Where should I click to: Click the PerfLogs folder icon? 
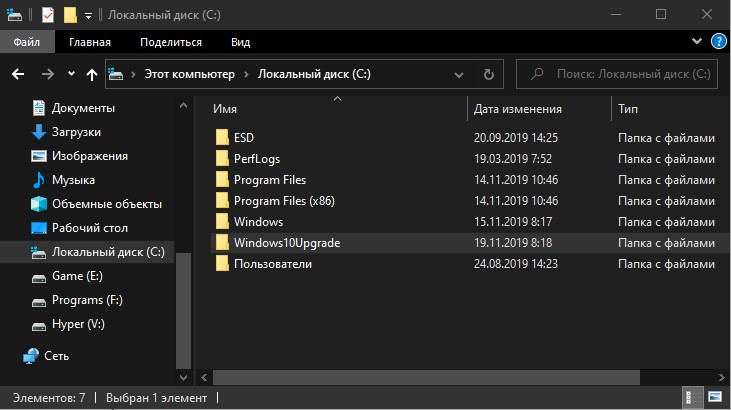[222, 159]
